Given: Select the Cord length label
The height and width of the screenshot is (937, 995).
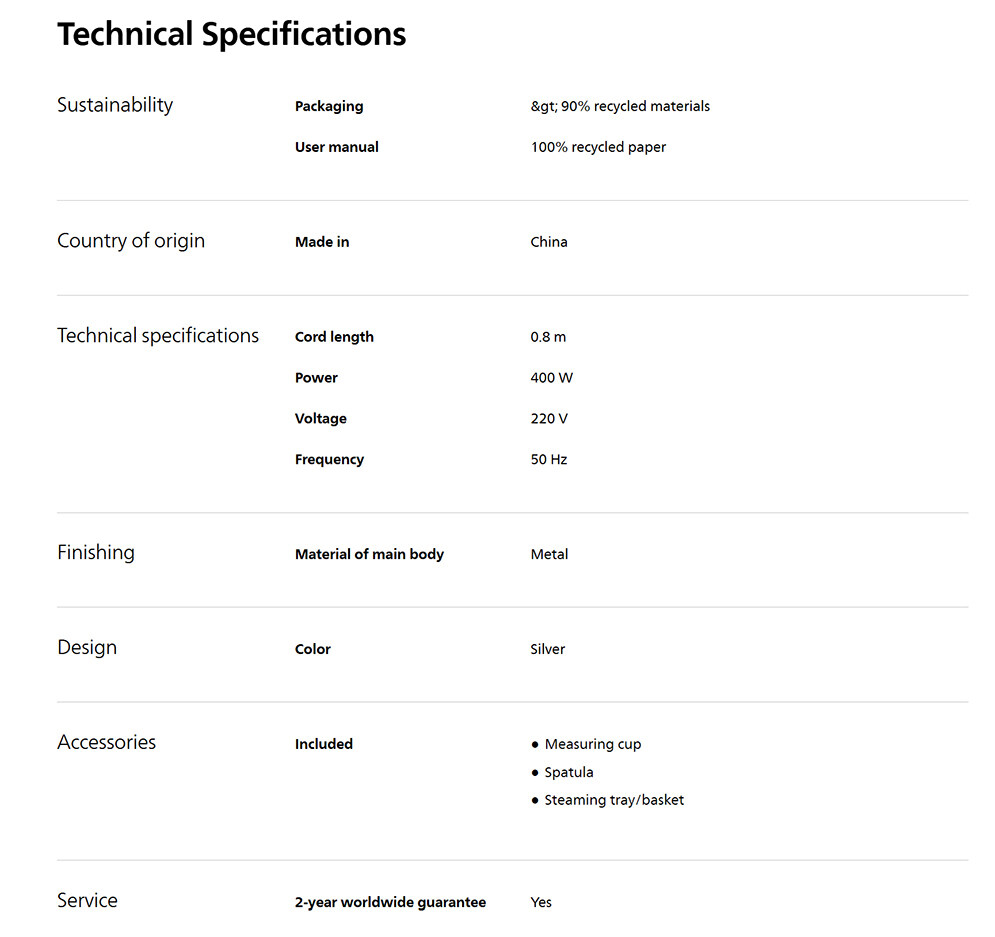Looking at the screenshot, I should (x=334, y=337).
